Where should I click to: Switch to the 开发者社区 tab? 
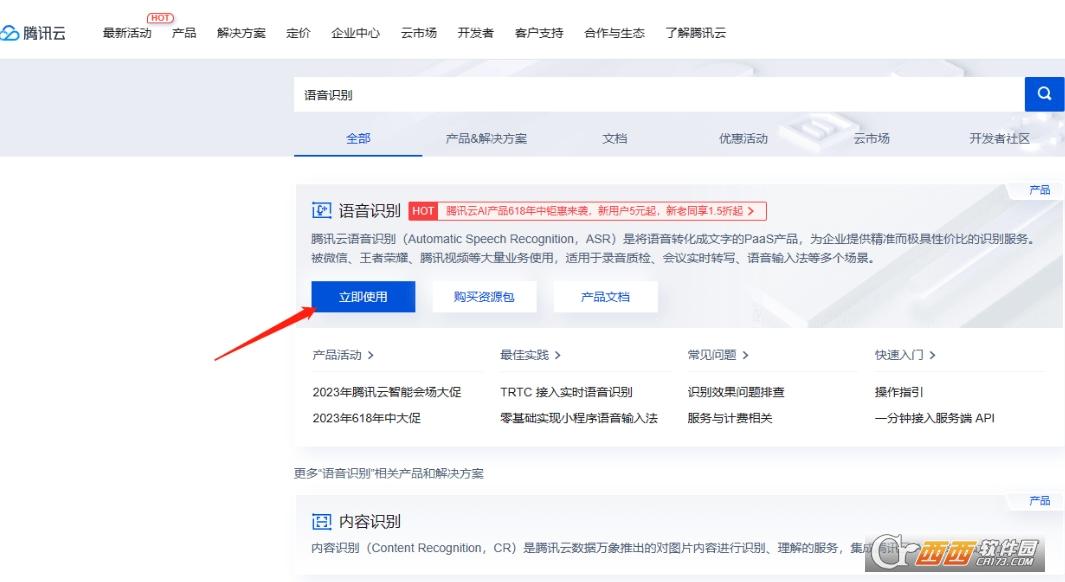pyautogui.click(x=999, y=139)
